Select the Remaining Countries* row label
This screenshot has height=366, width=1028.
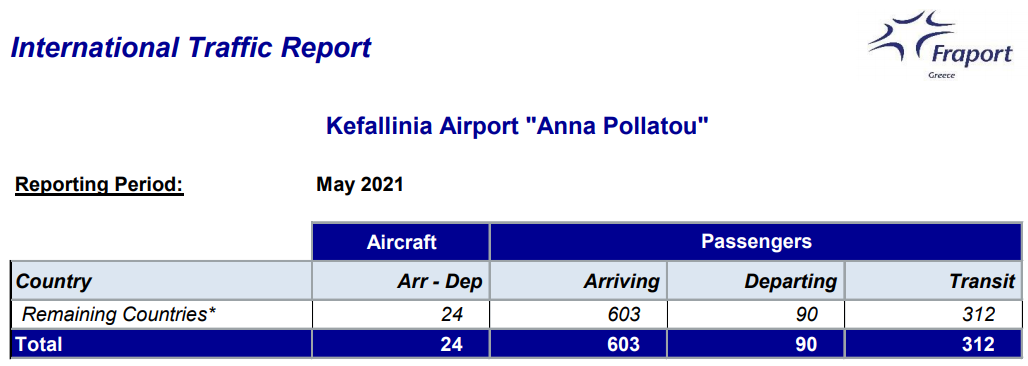click(120, 314)
